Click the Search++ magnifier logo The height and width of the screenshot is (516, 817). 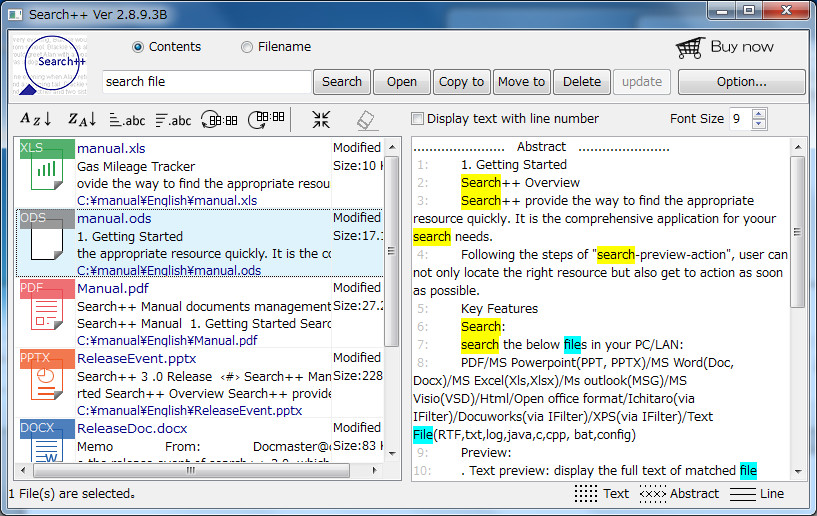[x=50, y=65]
